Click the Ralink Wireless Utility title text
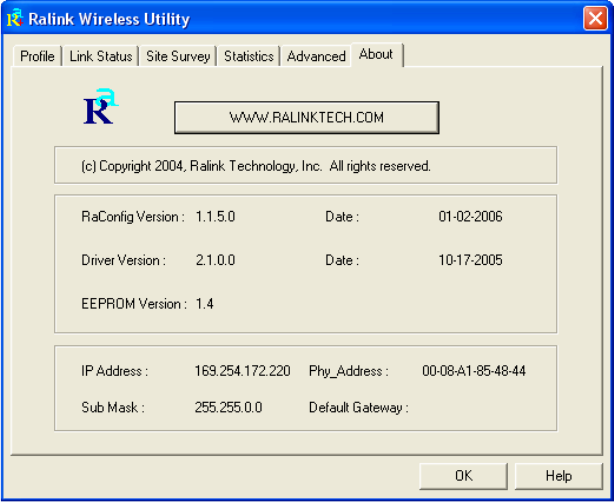Screen dimensions: 614x502 (x=109, y=19)
